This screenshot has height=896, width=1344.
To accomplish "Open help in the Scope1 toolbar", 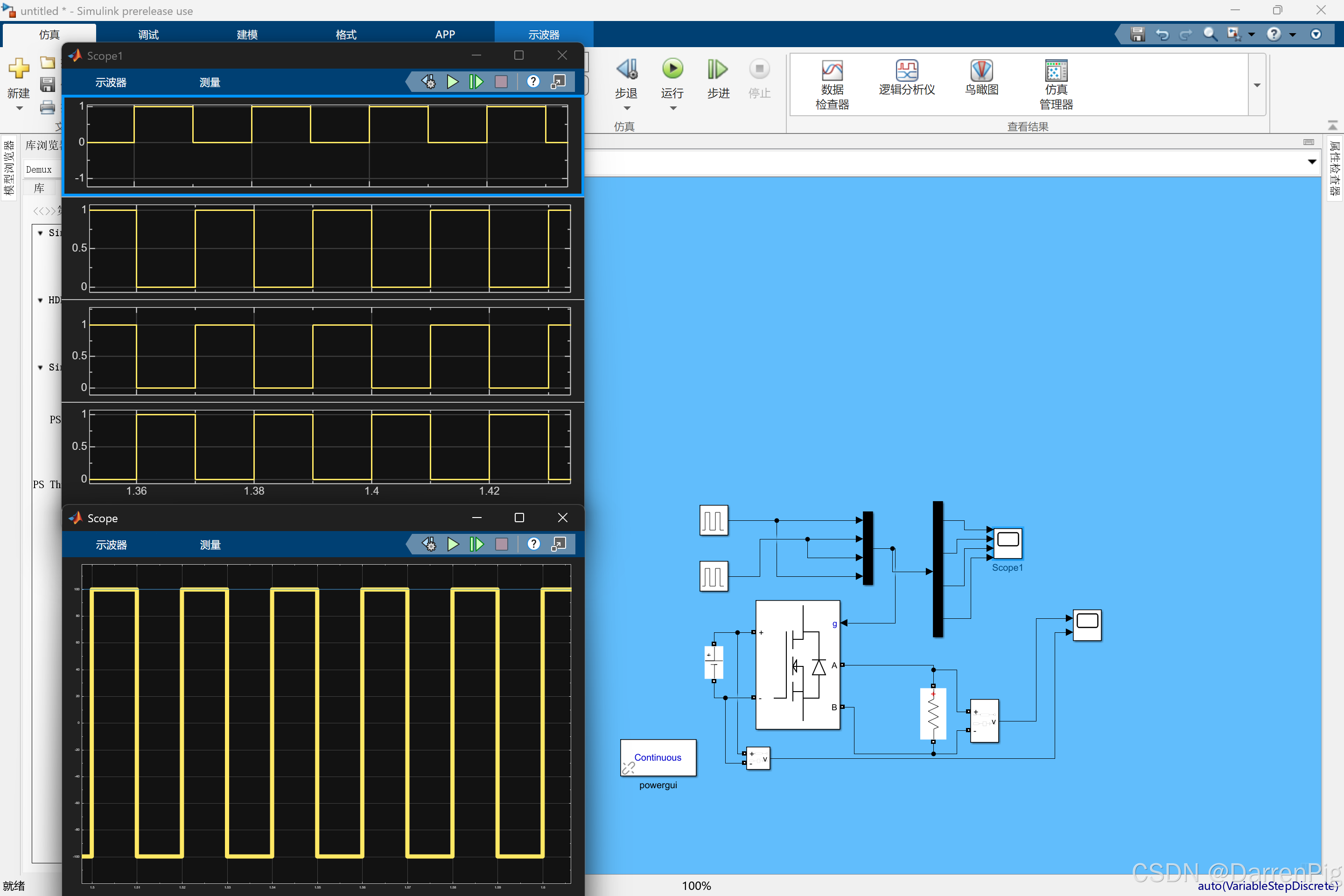I will pyautogui.click(x=532, y=82).
